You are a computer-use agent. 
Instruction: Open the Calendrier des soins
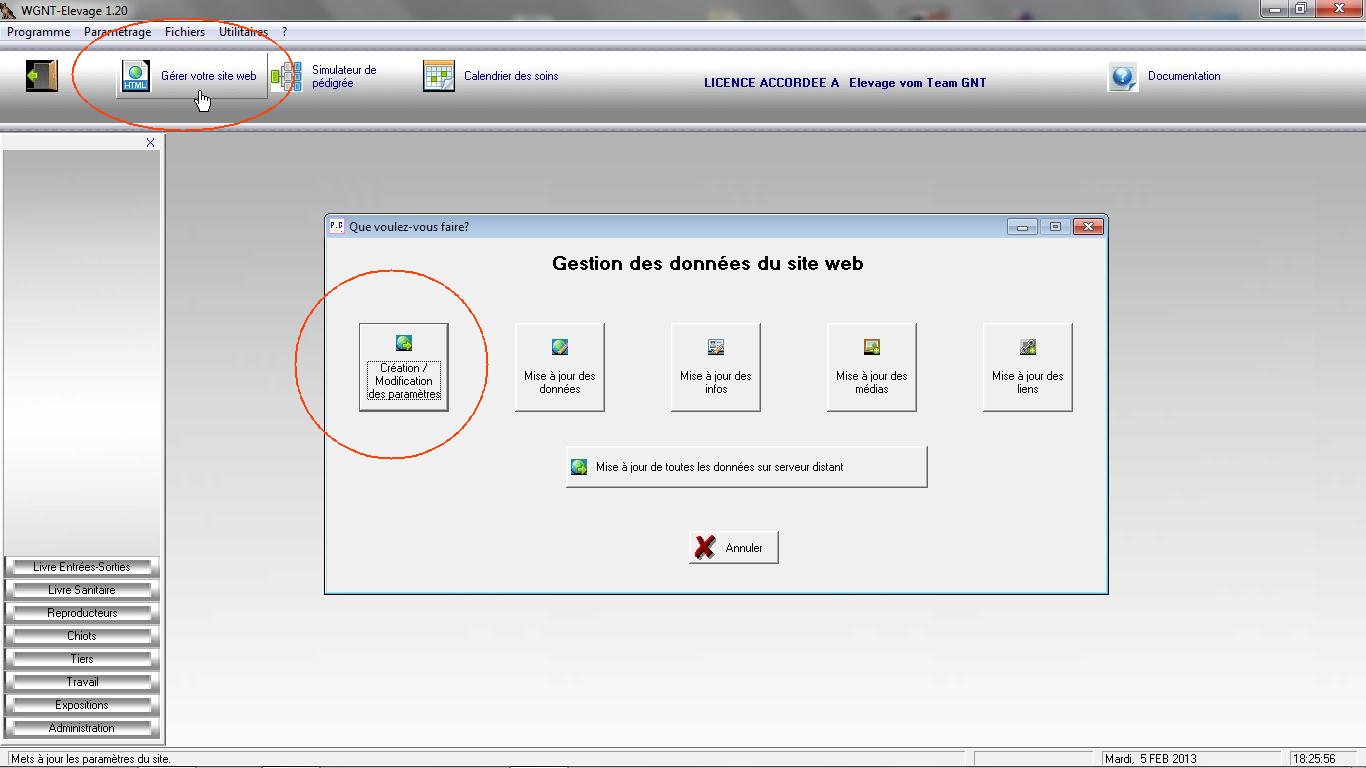pyautogui.click(x=491, y=76)
